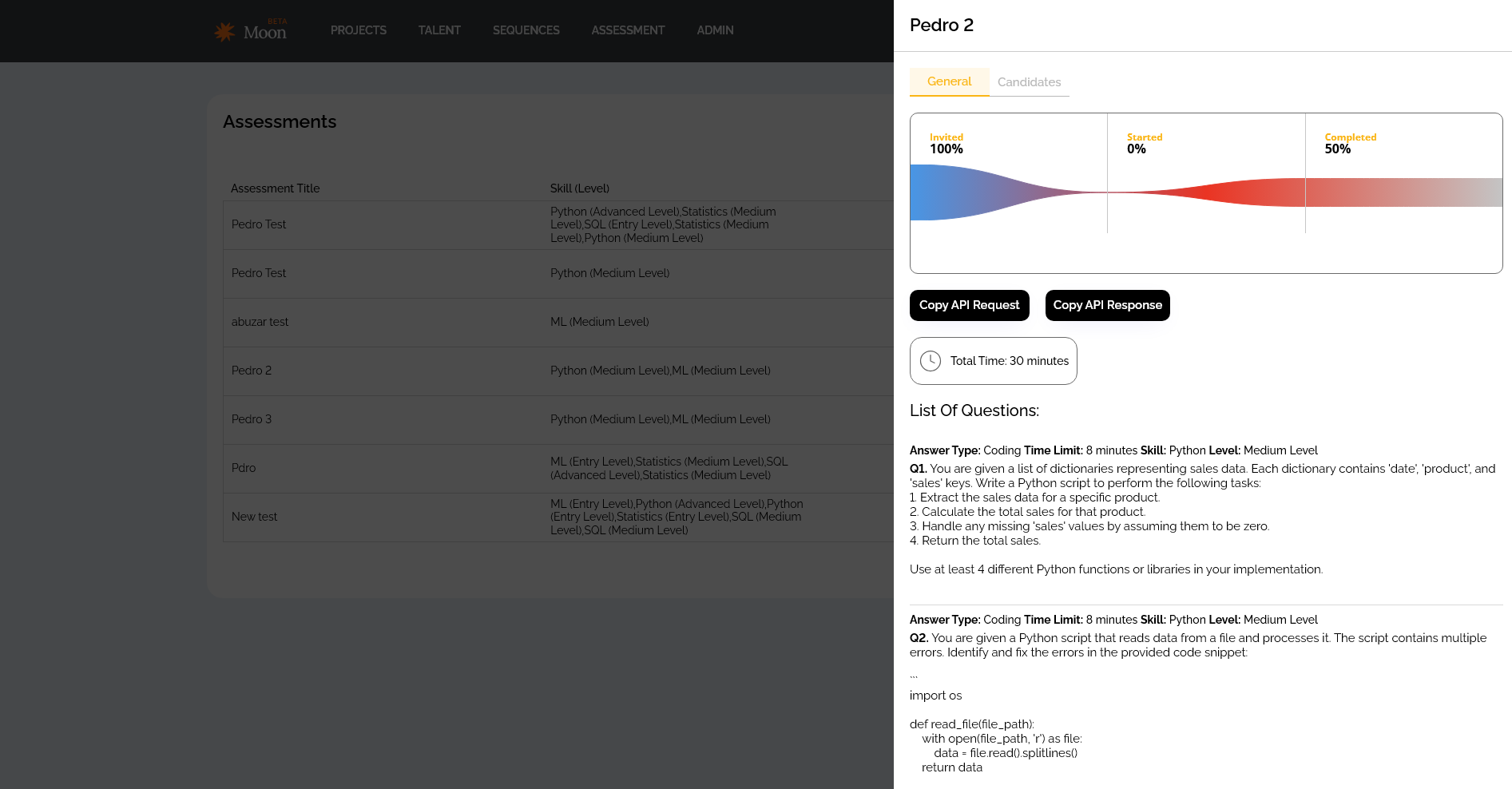This screenshot has width=1512, height=789.
Task: Click Copy API Request button
Action: [970, 305]
